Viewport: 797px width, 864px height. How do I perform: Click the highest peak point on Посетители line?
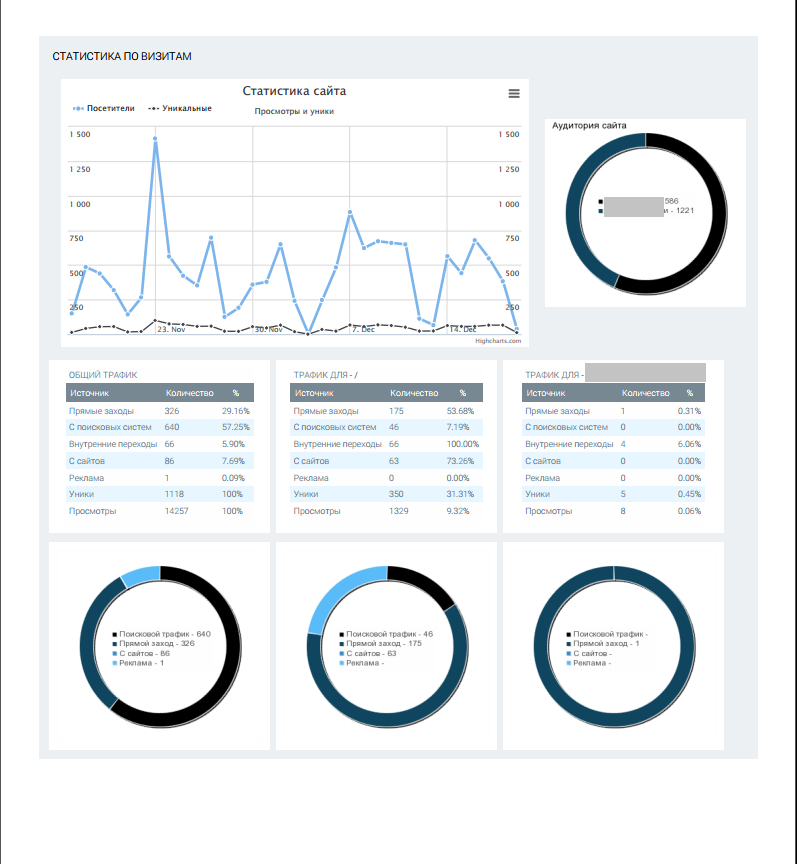[155, 140]
